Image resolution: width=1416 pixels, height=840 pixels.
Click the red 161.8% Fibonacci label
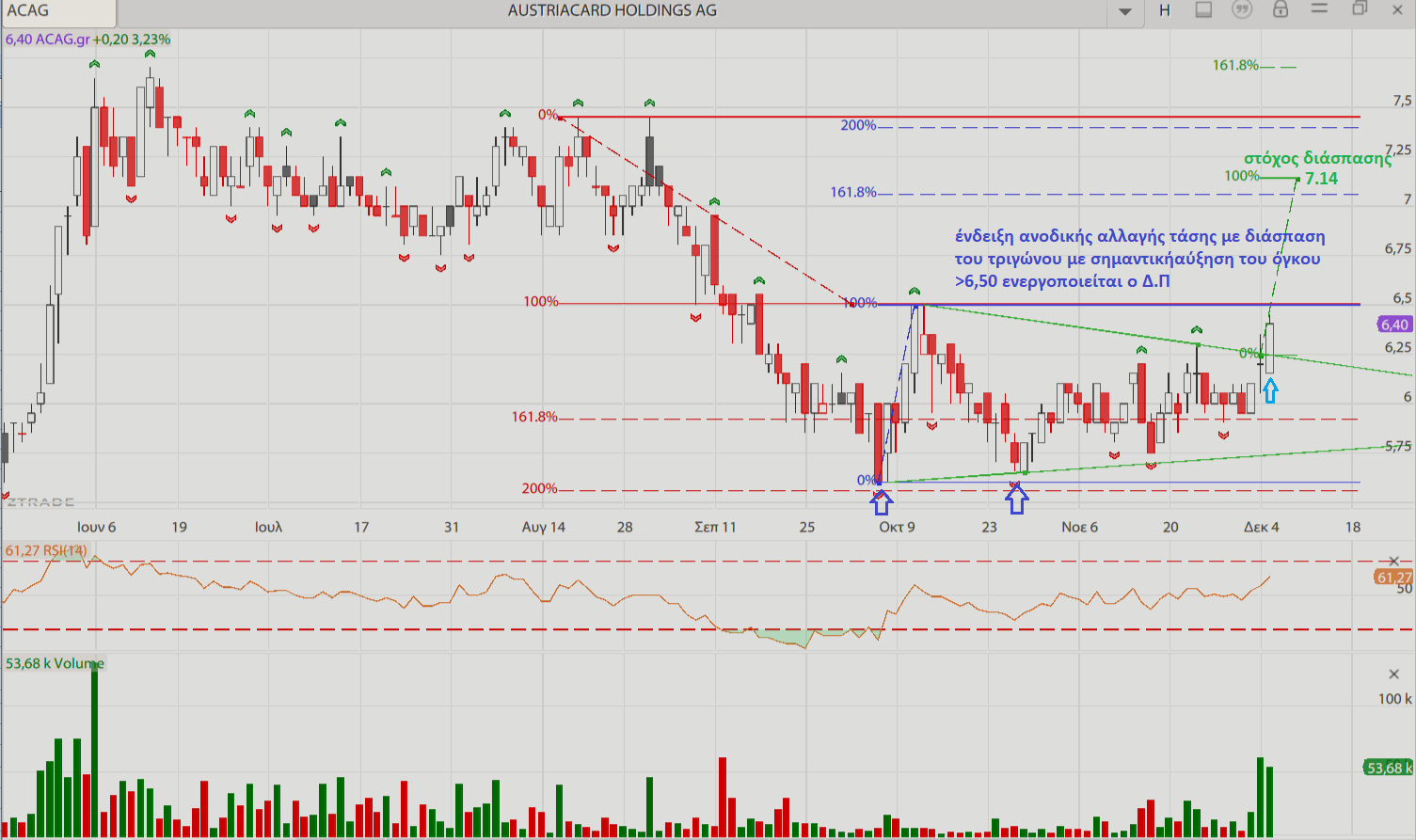tap(534, 417)
